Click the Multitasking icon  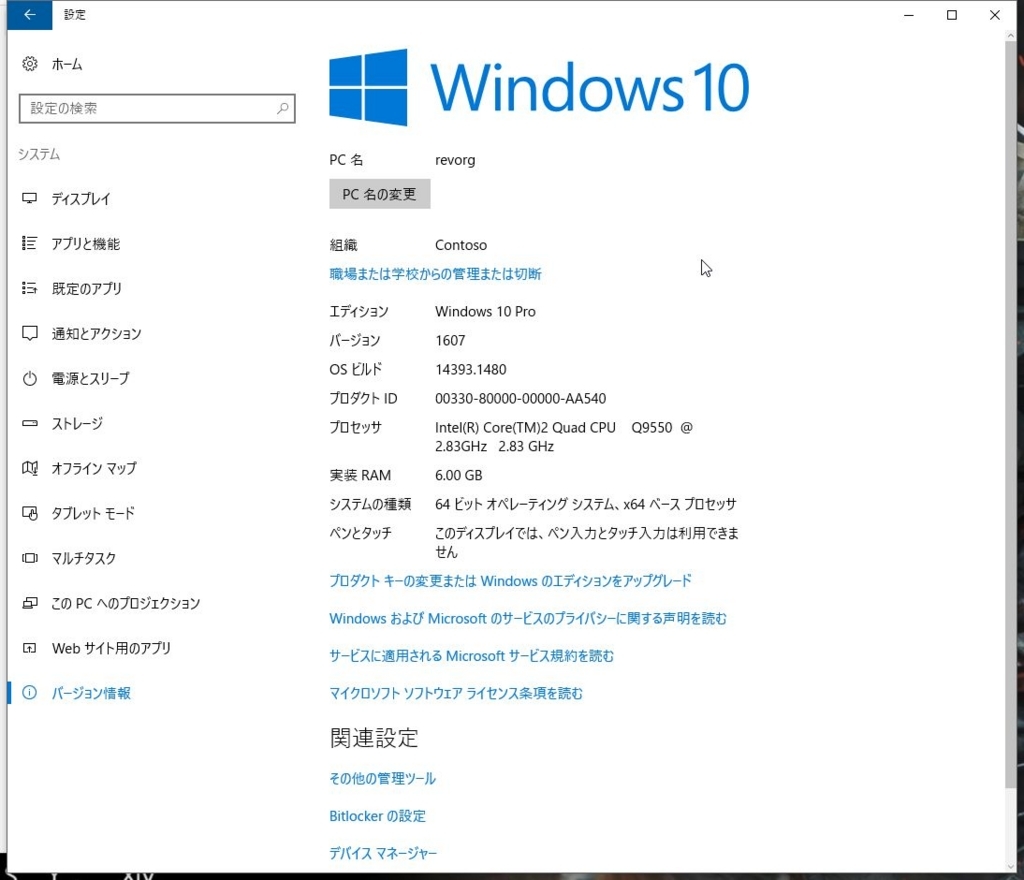(x=29, y=558)
